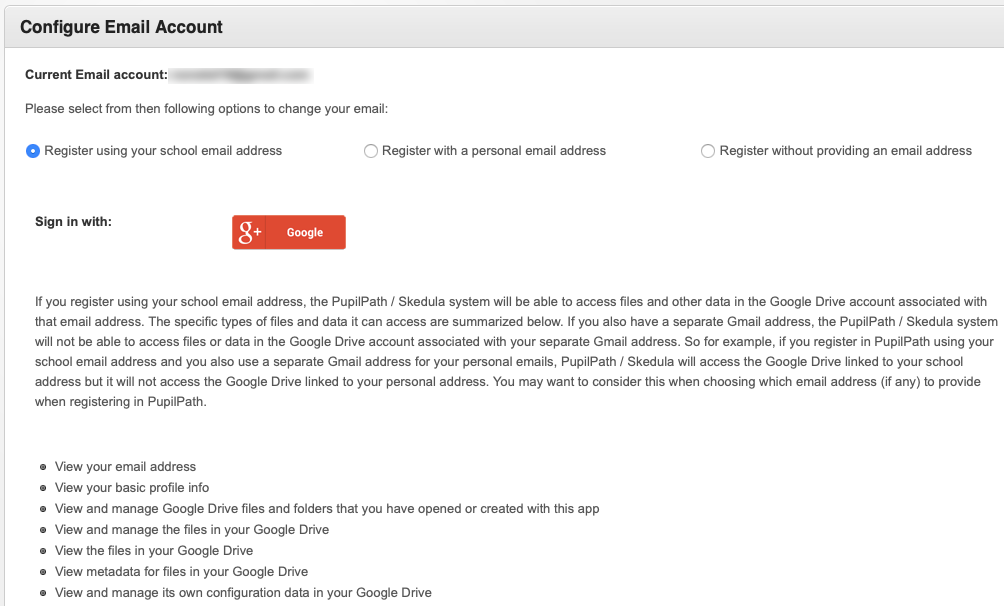Click the 'Sign in with:' label

pos(74,222)
